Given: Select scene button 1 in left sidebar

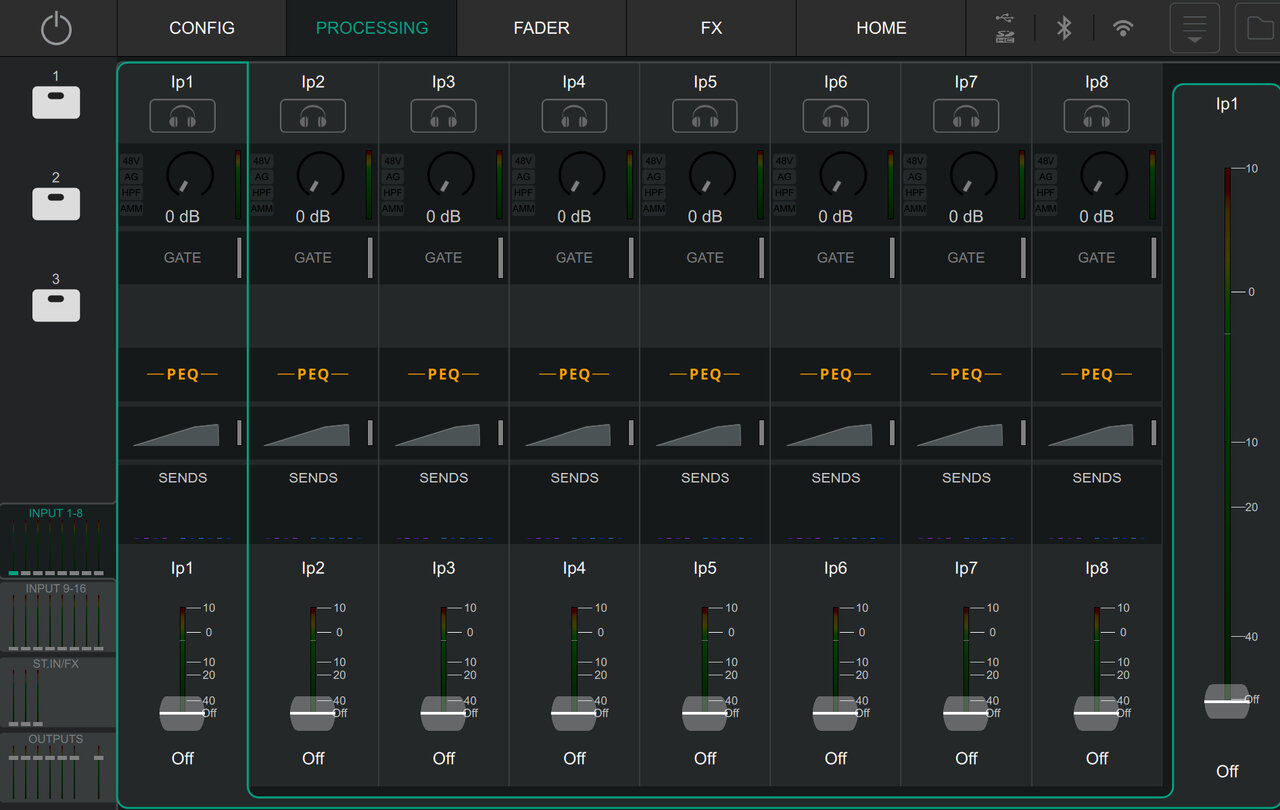Looking at the screenshot, I should 56,103.
